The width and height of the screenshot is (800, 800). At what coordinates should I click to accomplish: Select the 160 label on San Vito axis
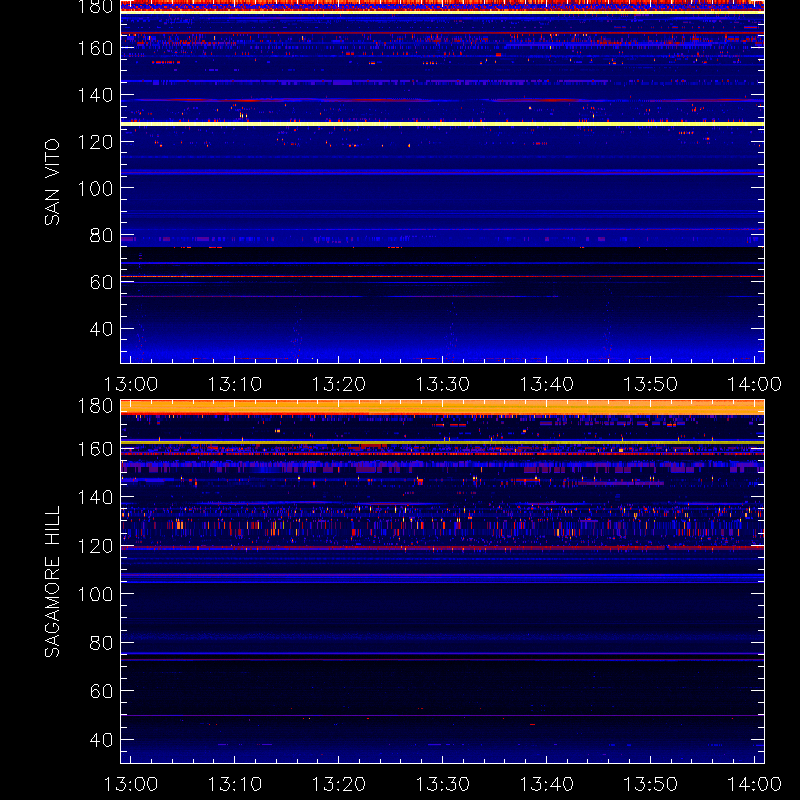point(95,48)
